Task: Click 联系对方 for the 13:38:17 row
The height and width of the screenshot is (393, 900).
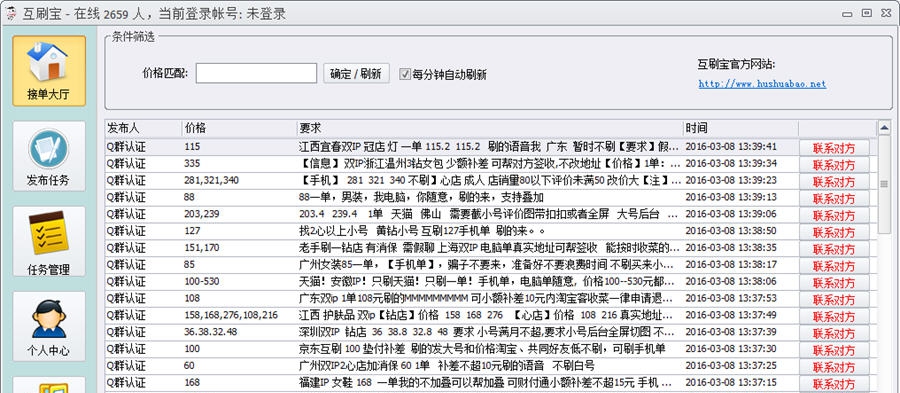Action: [834, 266]
